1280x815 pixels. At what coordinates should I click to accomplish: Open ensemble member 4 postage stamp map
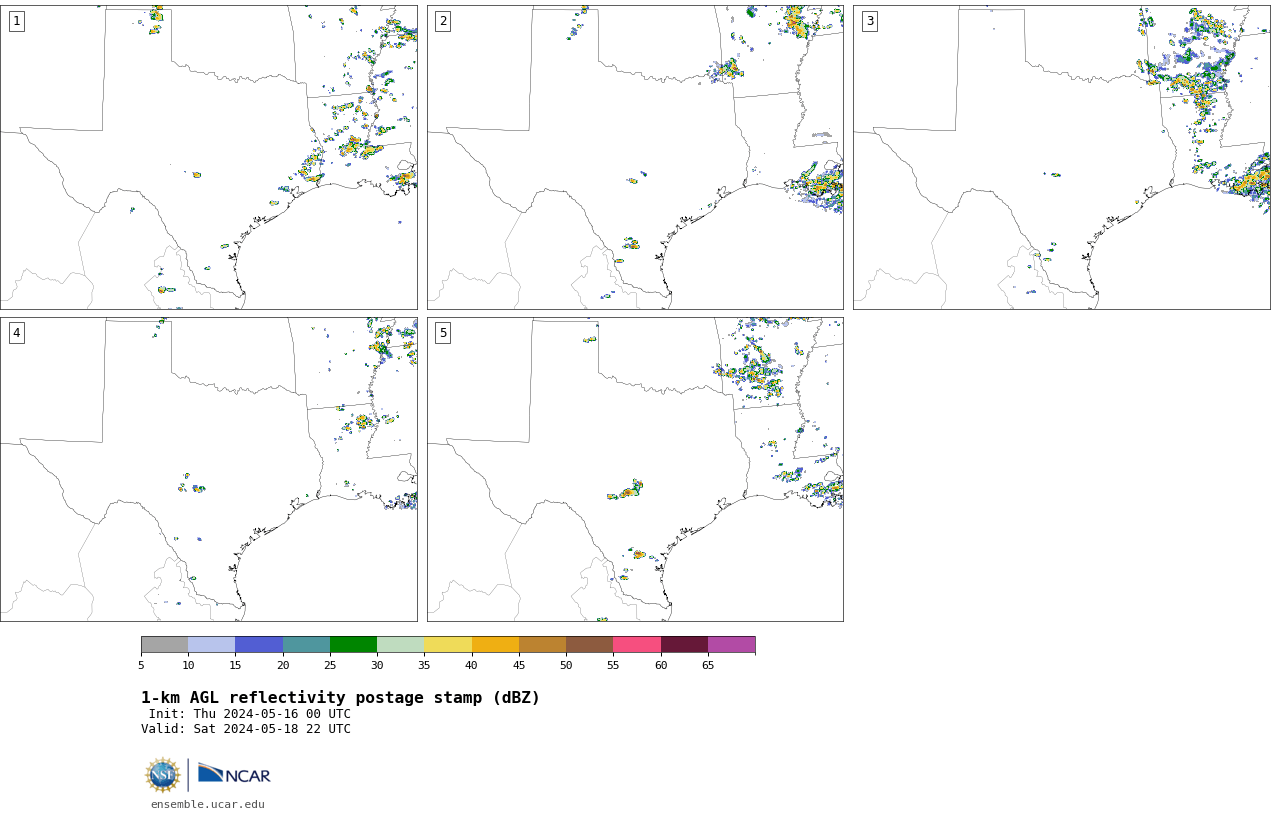[x=208, y=469]
